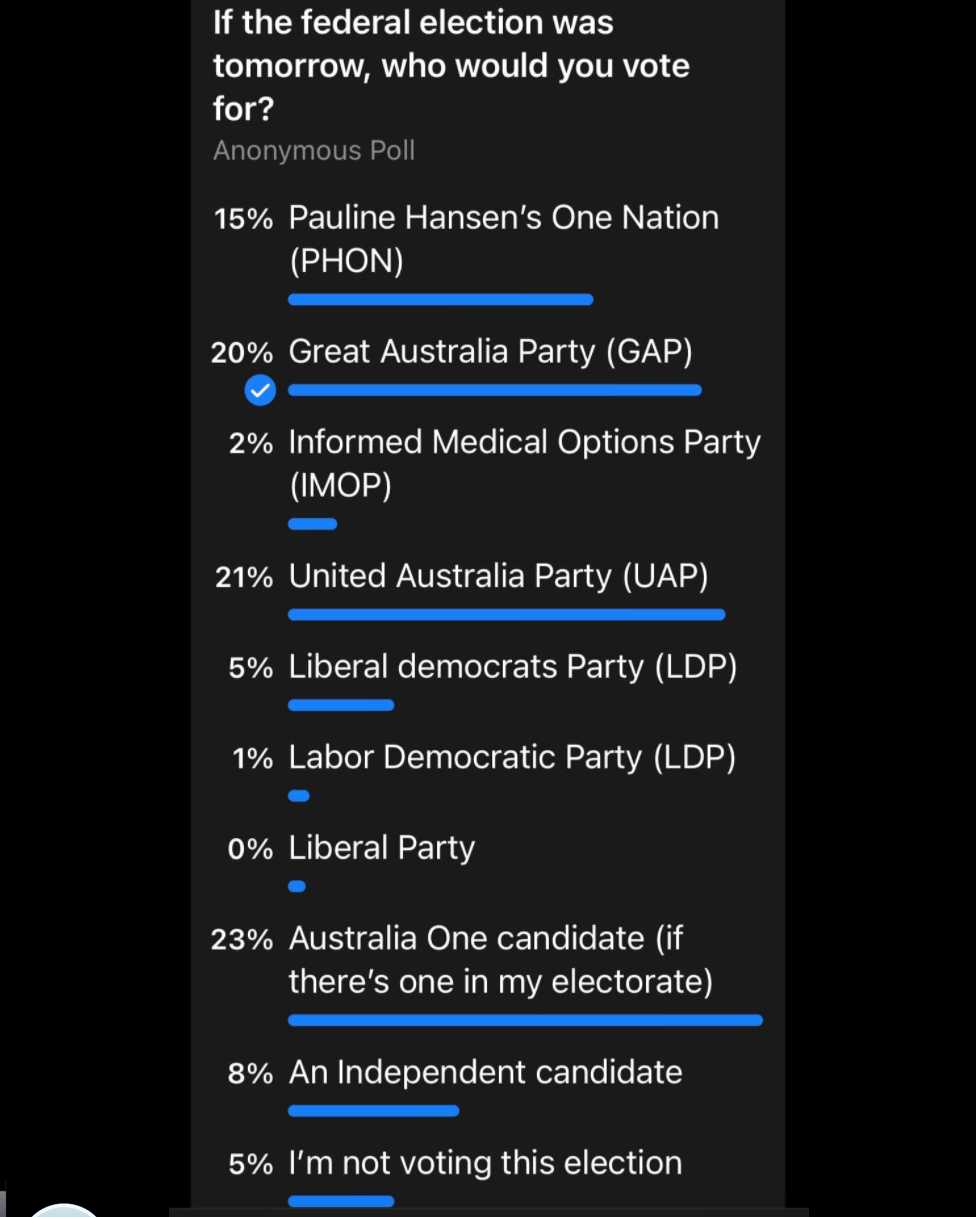Click the blue checkmark beside Great Australia Party

pyautogui.click(x=260, y=390)
